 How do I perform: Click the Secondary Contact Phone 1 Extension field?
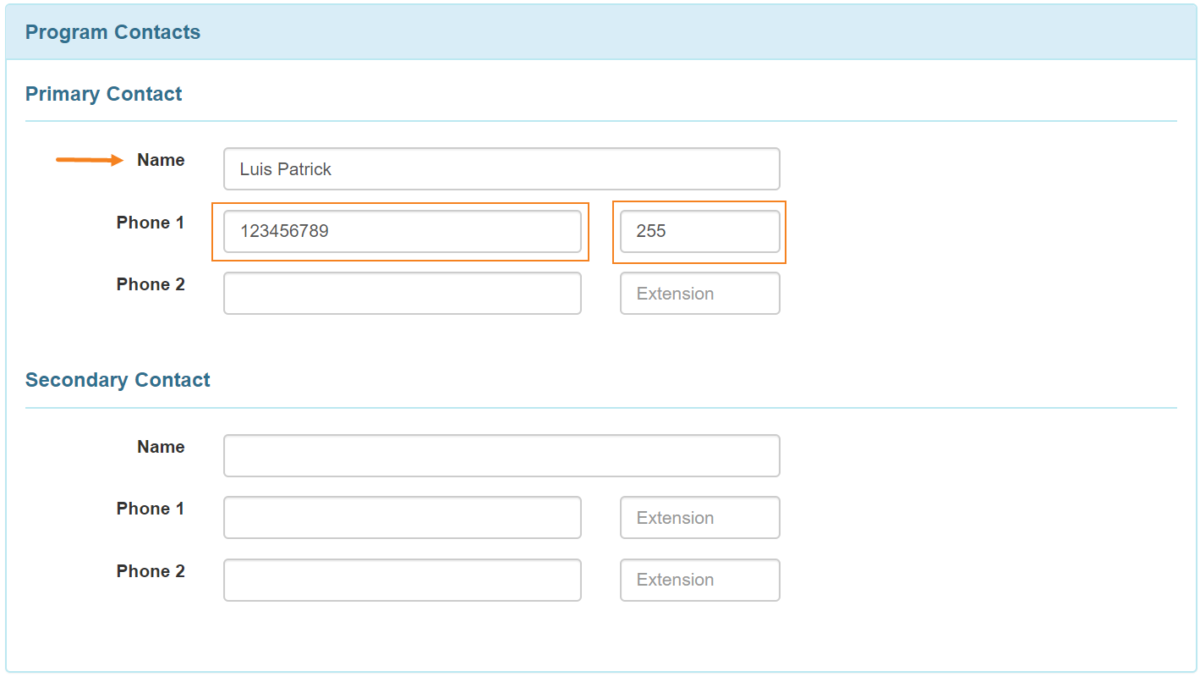(x=699, y=517)
